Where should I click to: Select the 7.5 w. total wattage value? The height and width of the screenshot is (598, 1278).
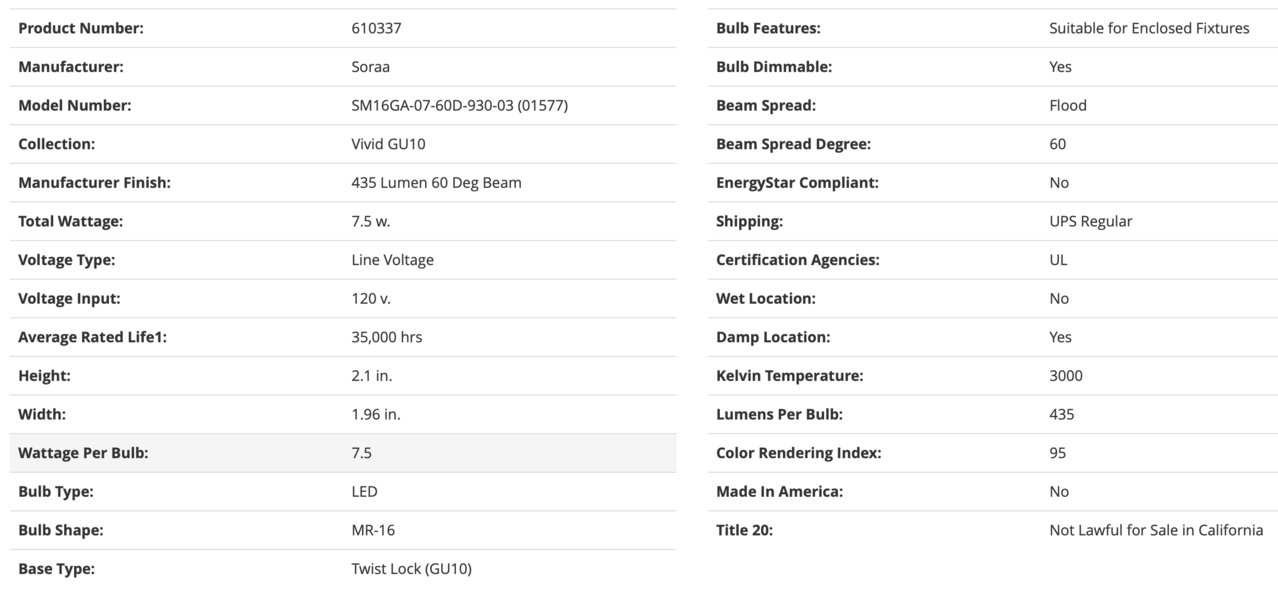click(371, 221)
